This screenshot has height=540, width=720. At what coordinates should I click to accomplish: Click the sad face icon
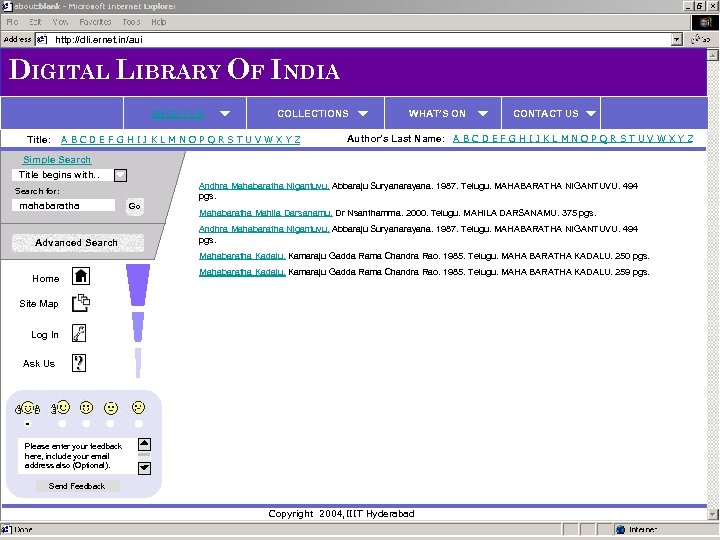pos(138,407)
